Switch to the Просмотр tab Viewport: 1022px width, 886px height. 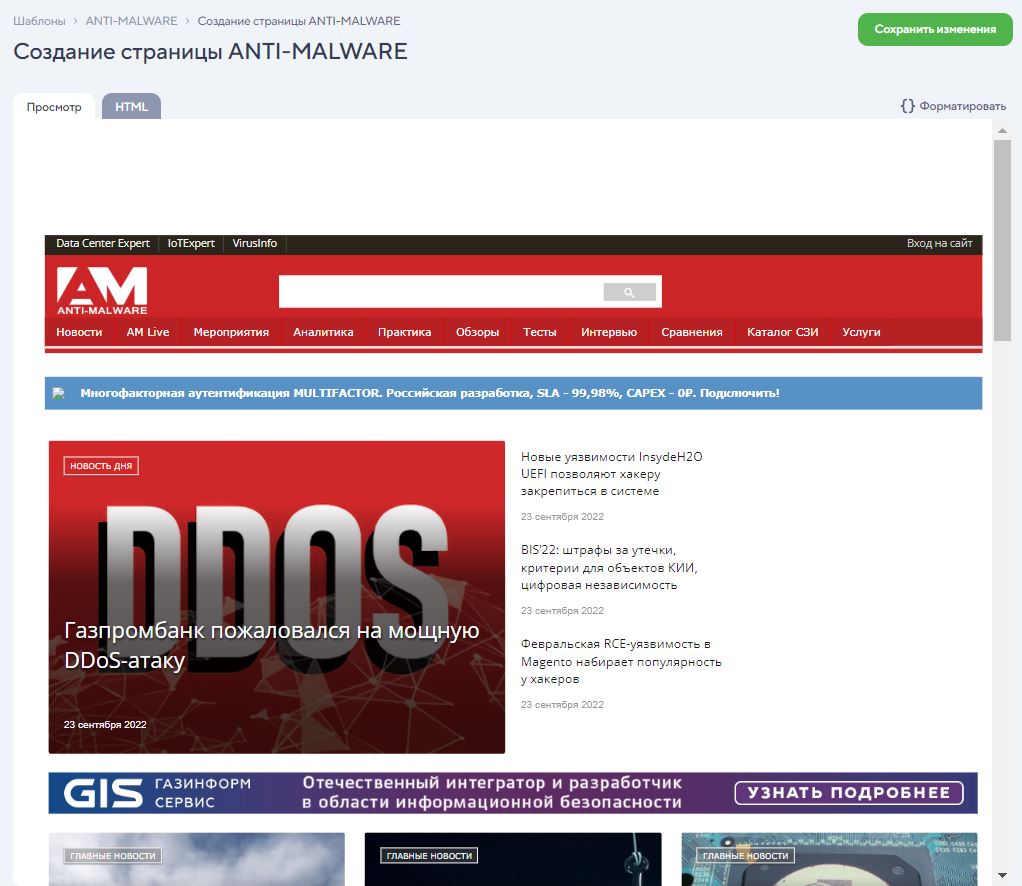tap(54, 107)
